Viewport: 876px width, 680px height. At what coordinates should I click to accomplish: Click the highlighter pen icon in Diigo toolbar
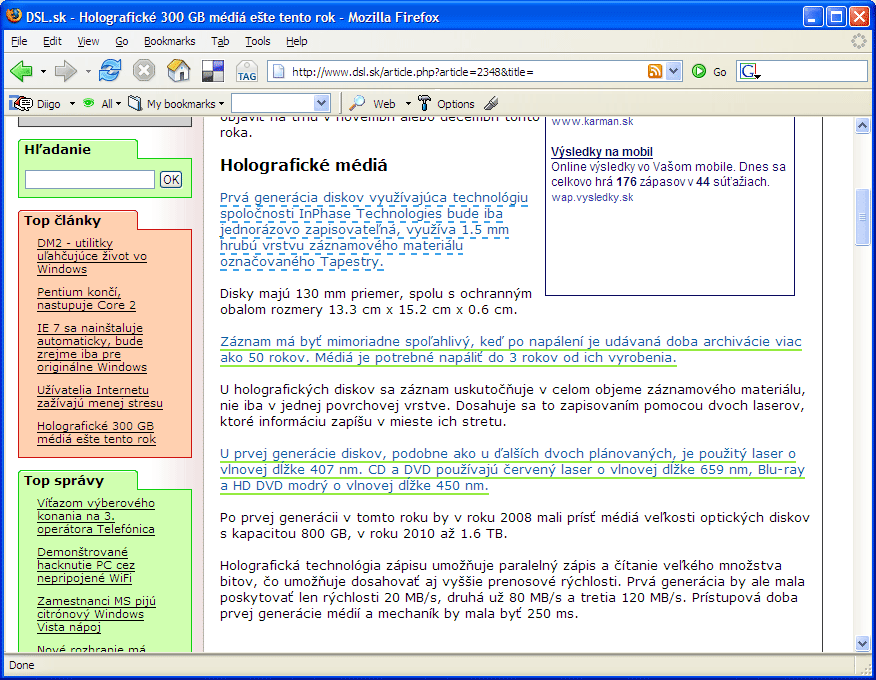point(491,103)
